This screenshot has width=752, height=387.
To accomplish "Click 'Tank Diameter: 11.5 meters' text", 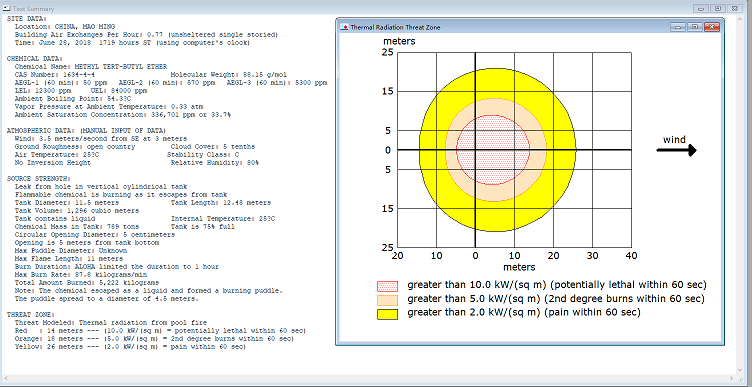I will 67,203.
